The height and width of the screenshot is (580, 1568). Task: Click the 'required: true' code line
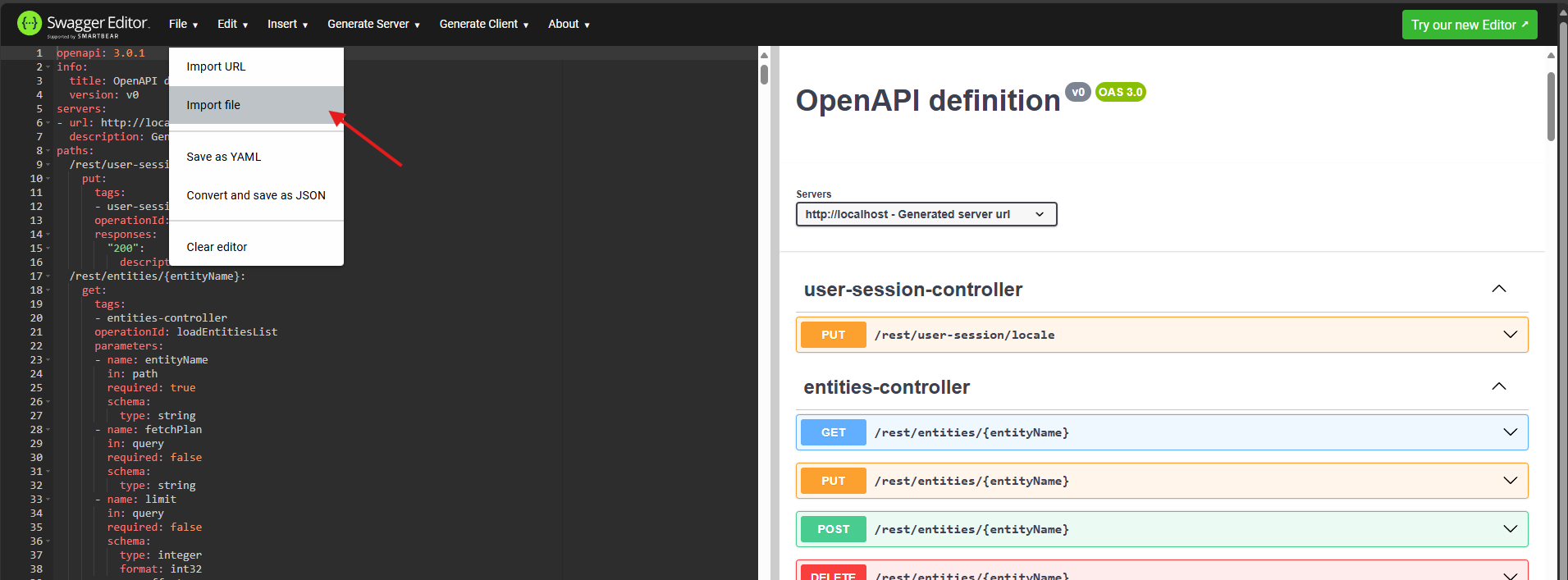(x=152, y=388)
